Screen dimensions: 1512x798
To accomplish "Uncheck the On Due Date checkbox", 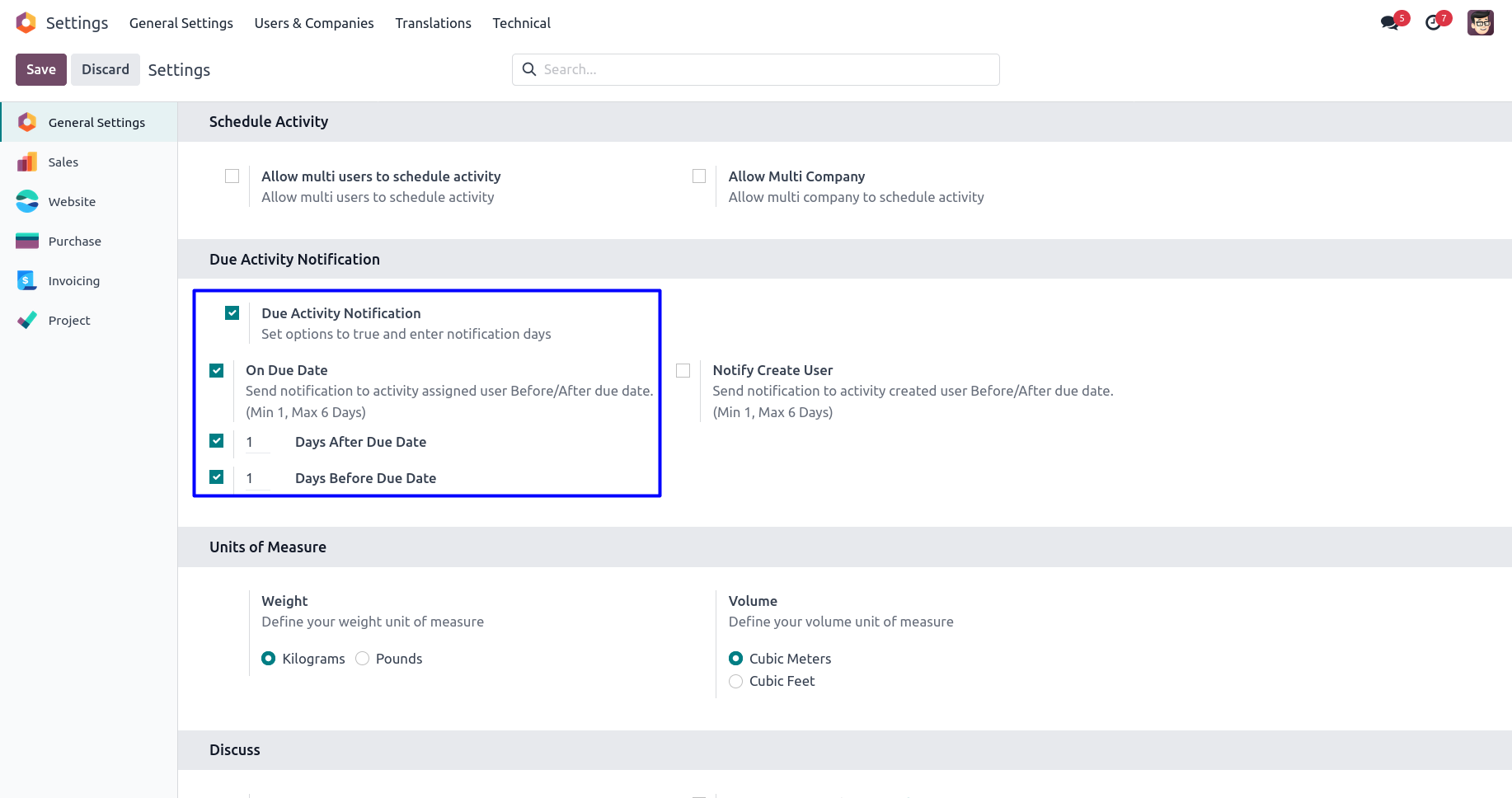I will [217, 371].
